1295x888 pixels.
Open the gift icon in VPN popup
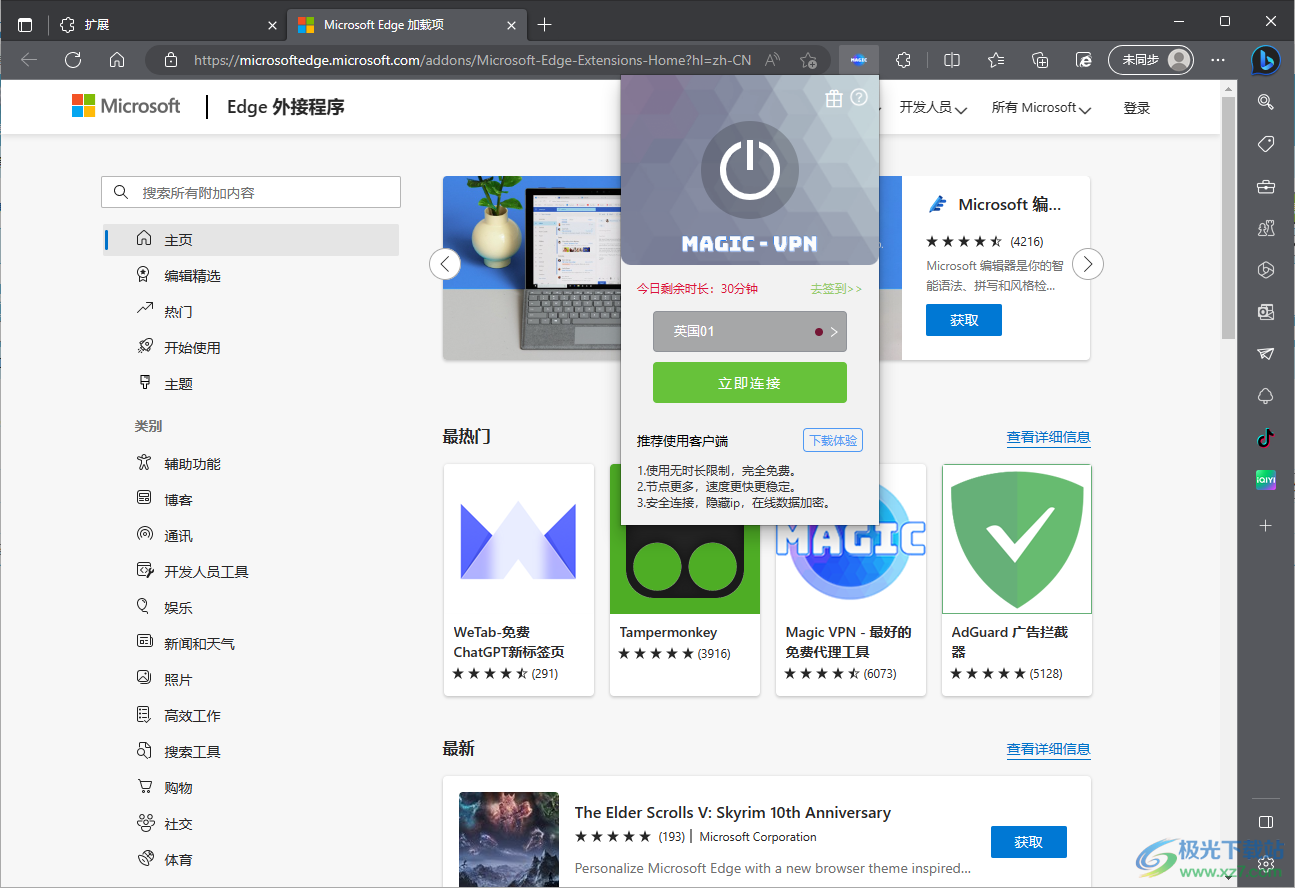point(834,98)
